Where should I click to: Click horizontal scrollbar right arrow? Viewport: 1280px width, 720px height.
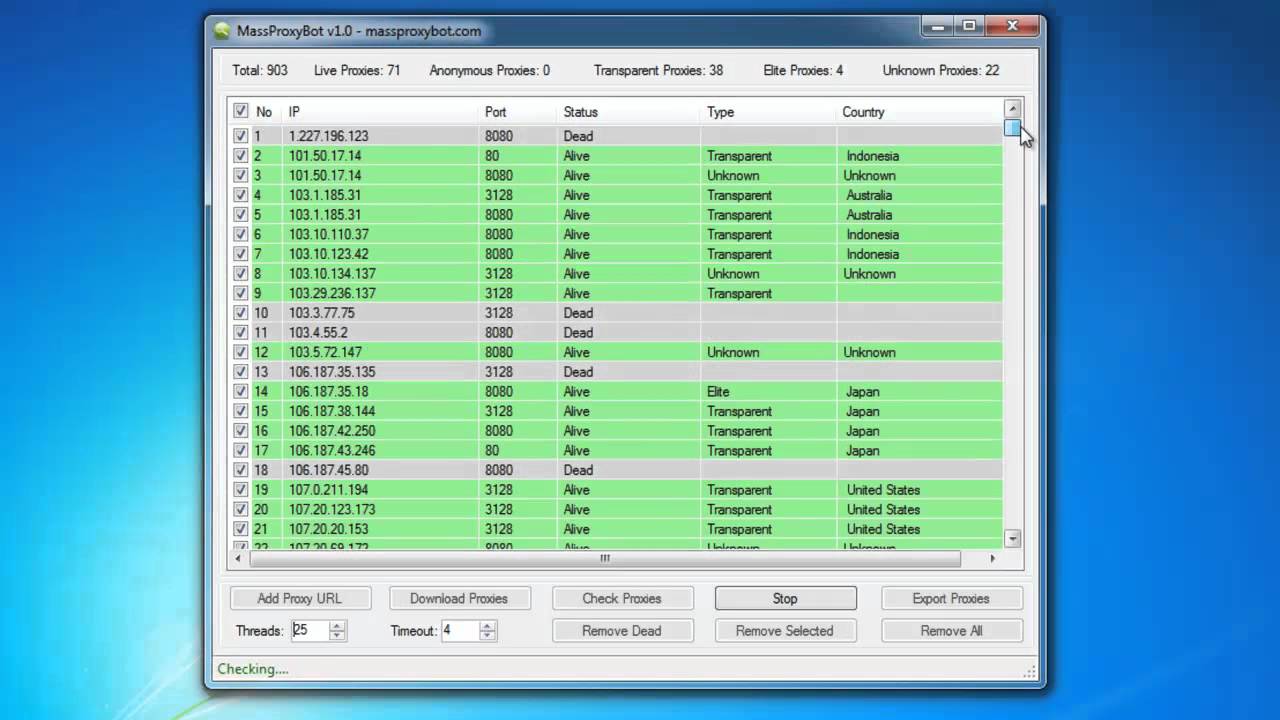pyautogui.click(x=993, y=559)
